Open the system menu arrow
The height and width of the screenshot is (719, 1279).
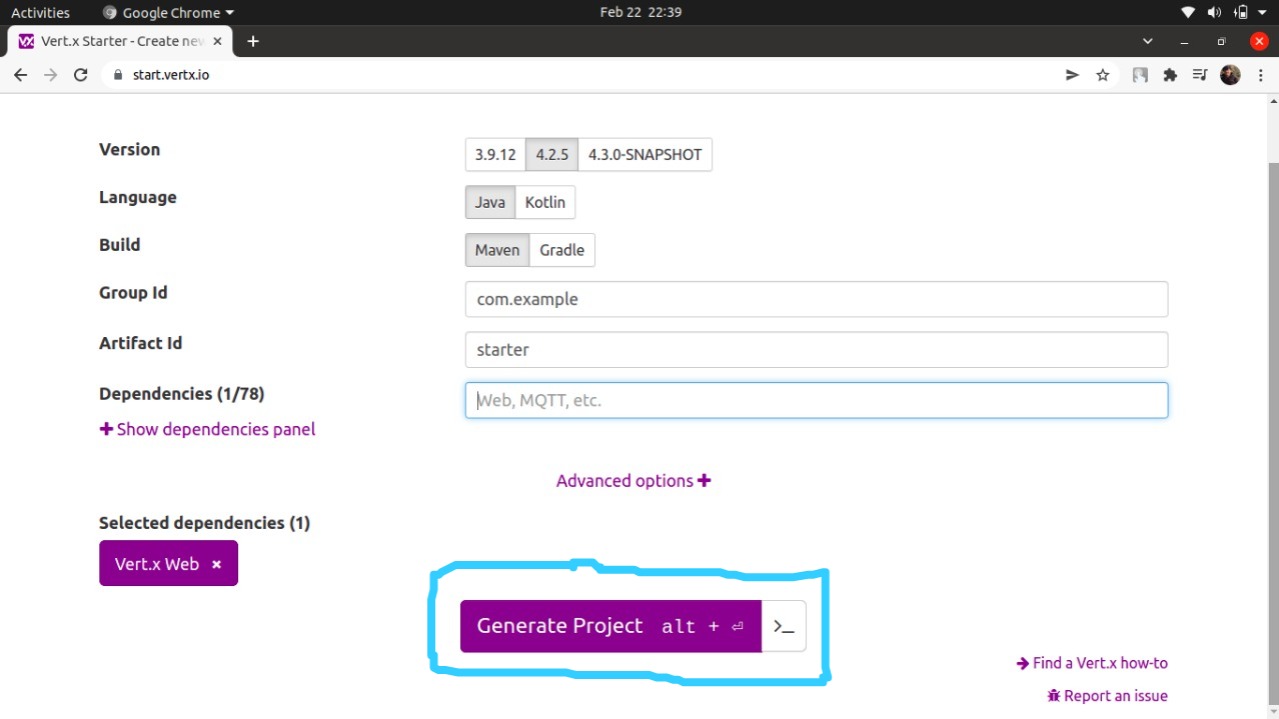(x=1262, y=13)
